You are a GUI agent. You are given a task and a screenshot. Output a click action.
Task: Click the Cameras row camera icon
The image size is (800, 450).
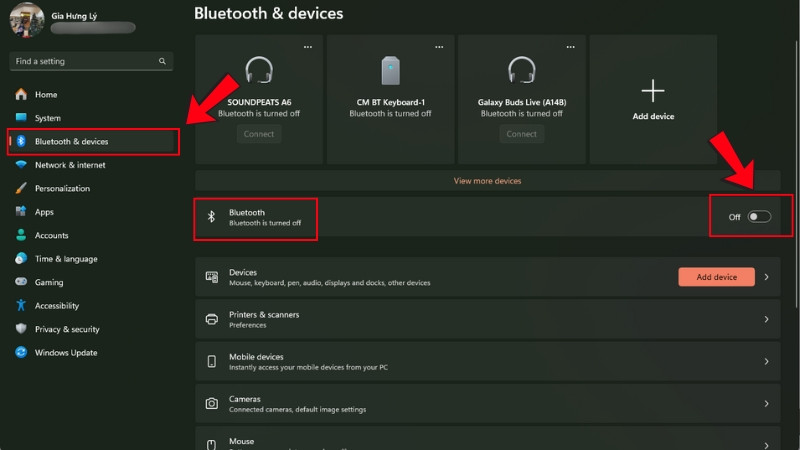tap(212, 404)
